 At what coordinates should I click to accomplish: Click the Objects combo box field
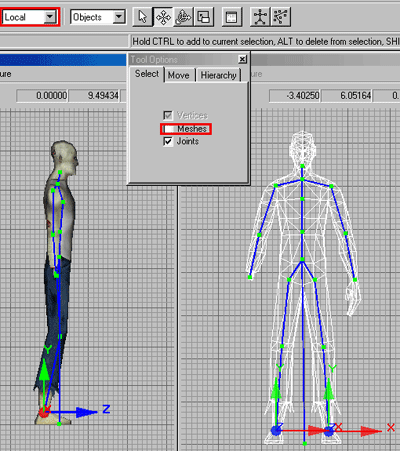pos(98,17)
